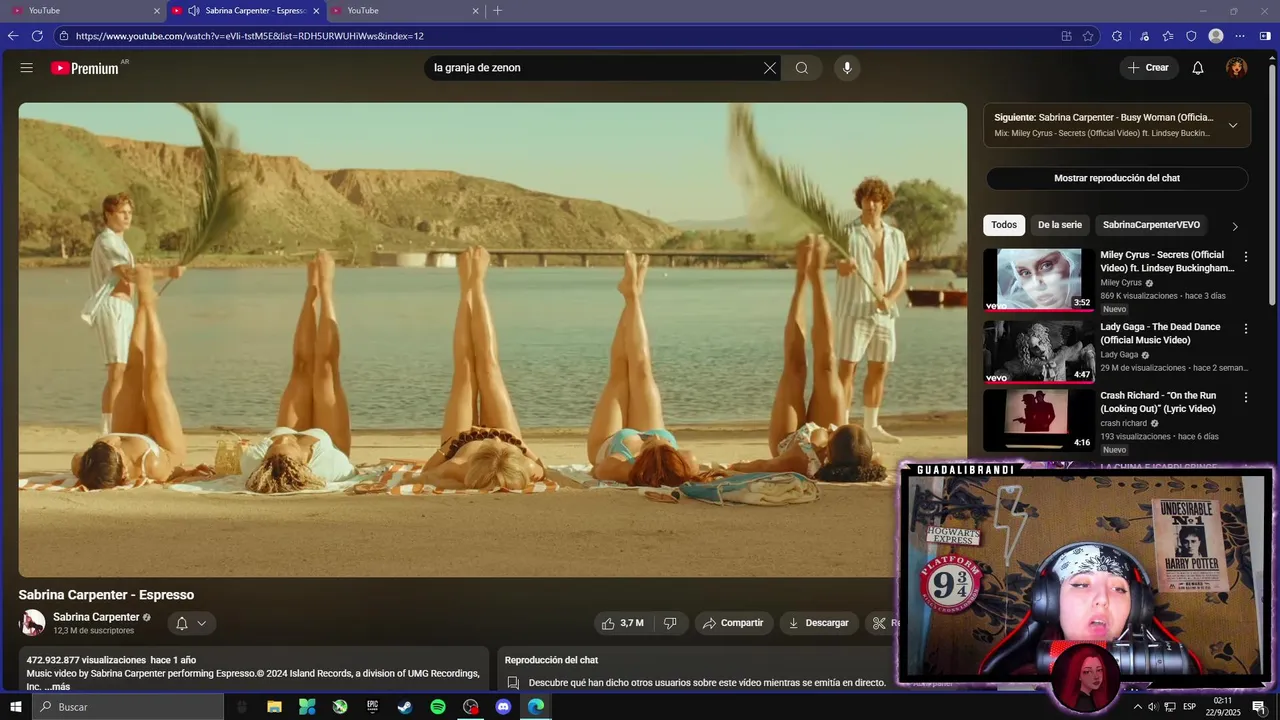Expand the subscription notification dropdown arrow
This screenshot has width=1280, height=720.
coord(202,623)
